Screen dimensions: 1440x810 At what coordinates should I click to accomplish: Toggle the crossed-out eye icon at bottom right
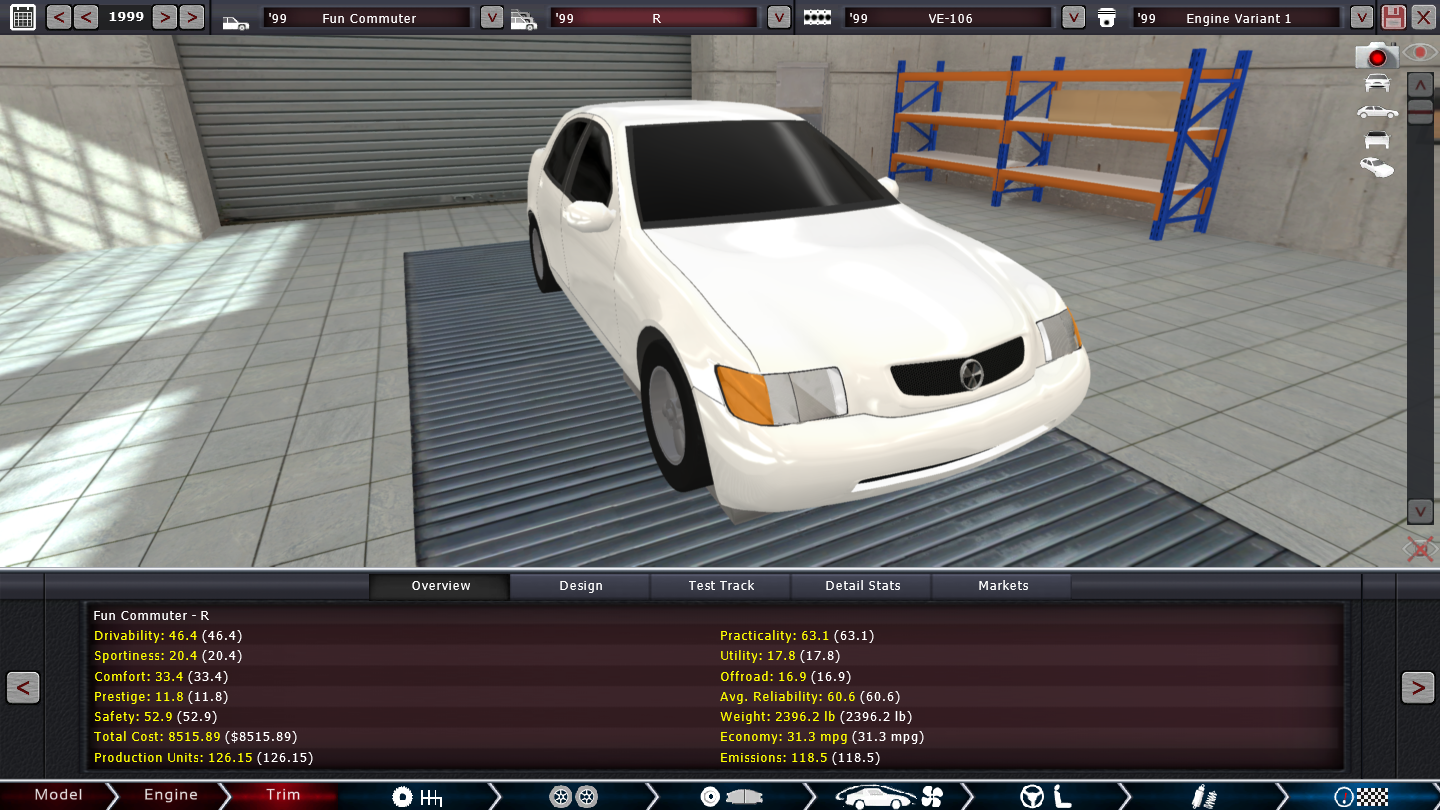tap(1420, 548)
